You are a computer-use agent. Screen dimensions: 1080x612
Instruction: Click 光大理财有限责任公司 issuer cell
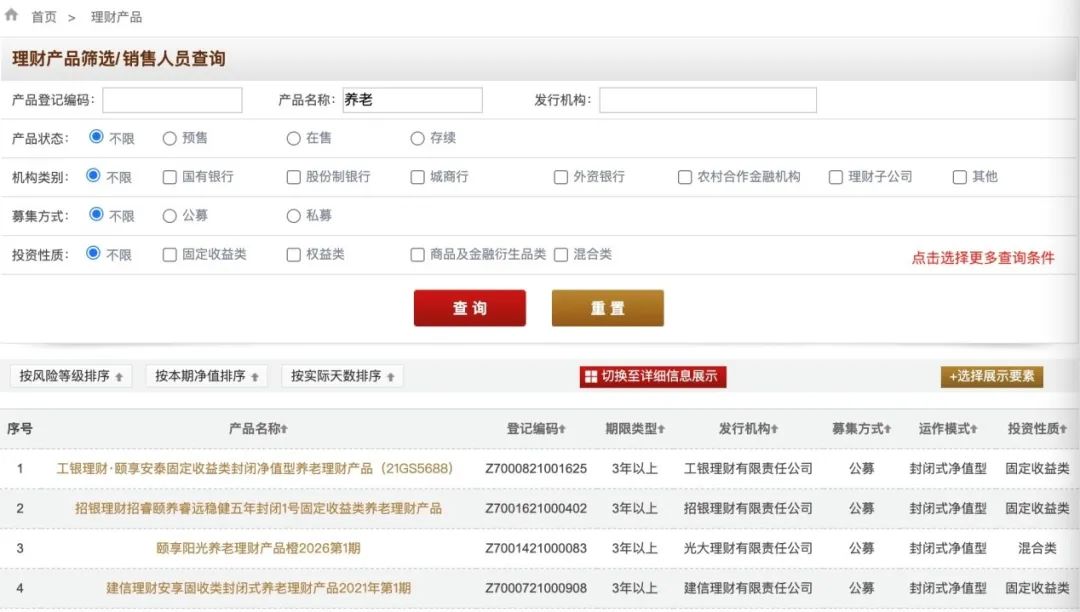tap(748, 549)
